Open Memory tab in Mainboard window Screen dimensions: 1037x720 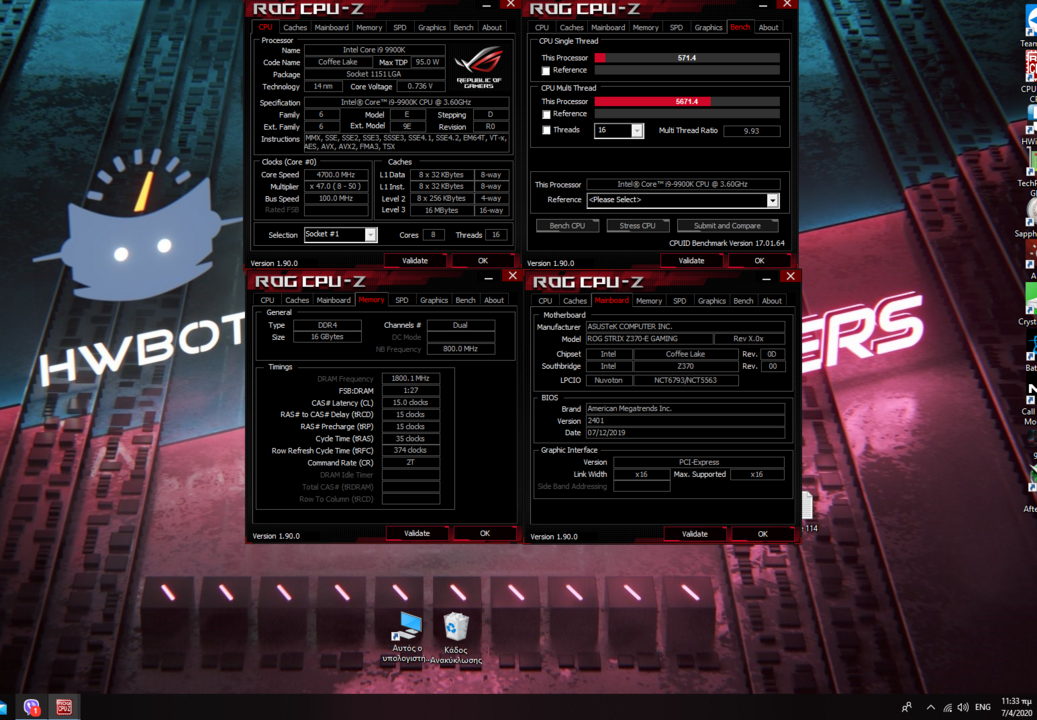point(649,301)
